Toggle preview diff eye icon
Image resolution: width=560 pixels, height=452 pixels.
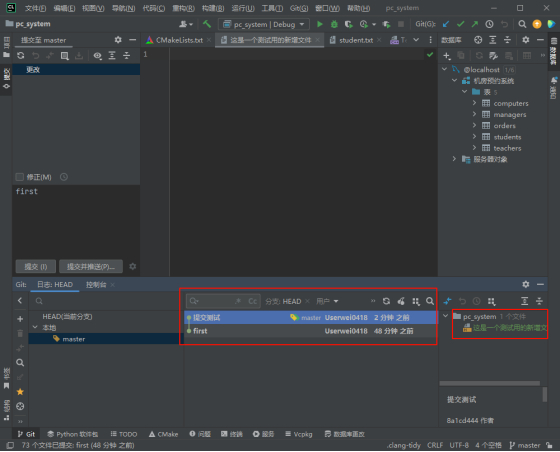98,55
